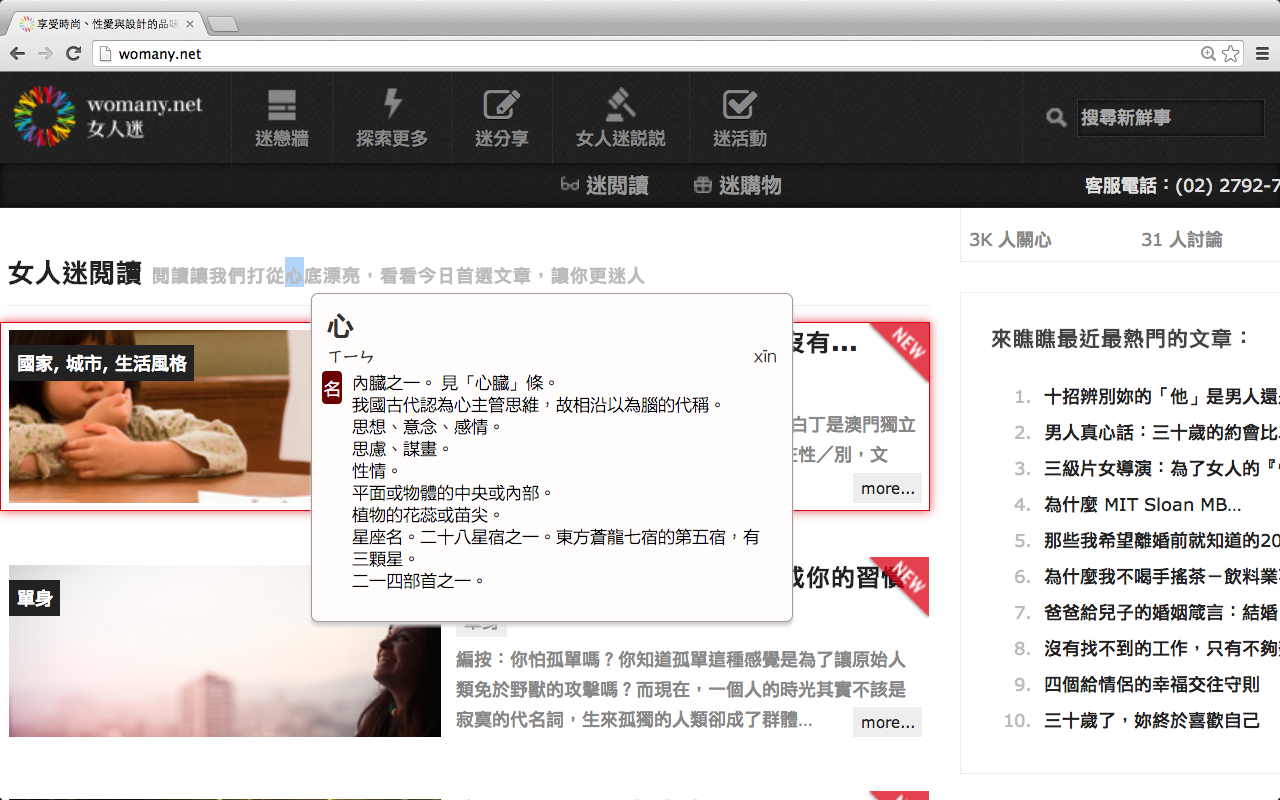Click the 來瞧瞧最近最熱門的文章 heading
This screenshot has width=1280, height=800.
click(x=1121, y=339)
